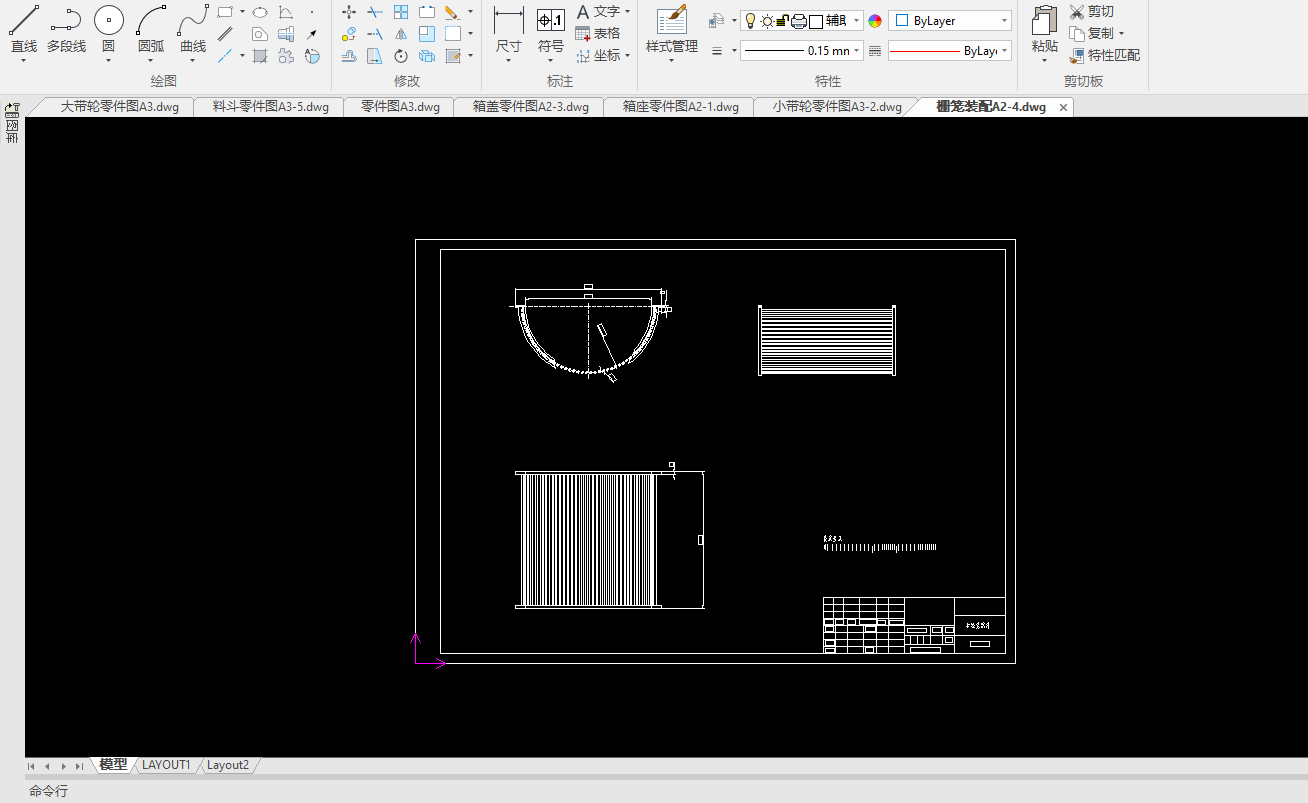The height and width of the screenshot is (803, 1308).
Task: Expand the 0.15 mm lineweight dropdown
Action: (801, 50)
